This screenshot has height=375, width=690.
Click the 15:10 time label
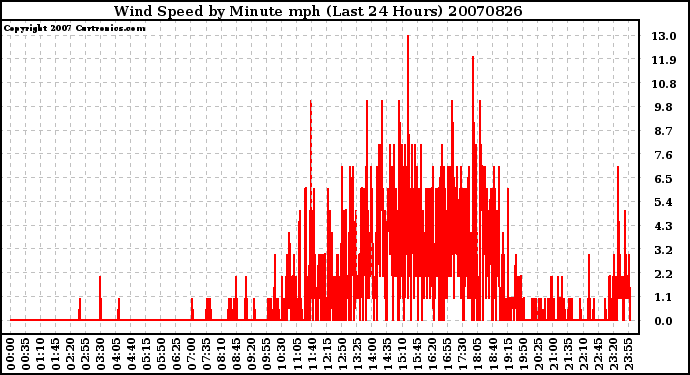click(x=402, y=355)
